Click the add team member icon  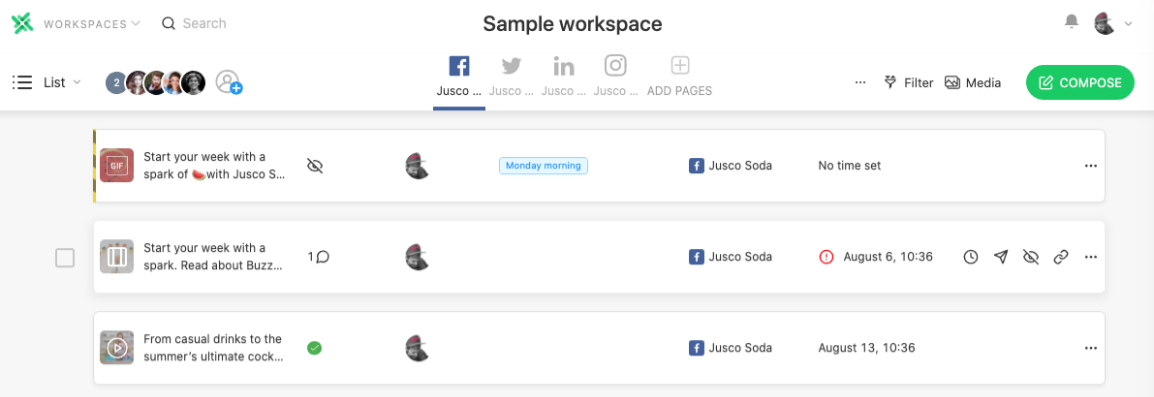pos(229,82)
